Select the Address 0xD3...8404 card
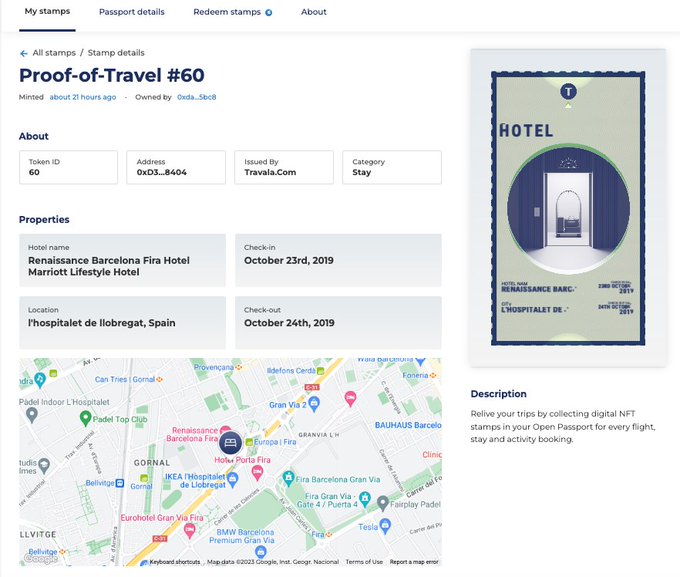 pyautogui.click(x=176, y=167)
